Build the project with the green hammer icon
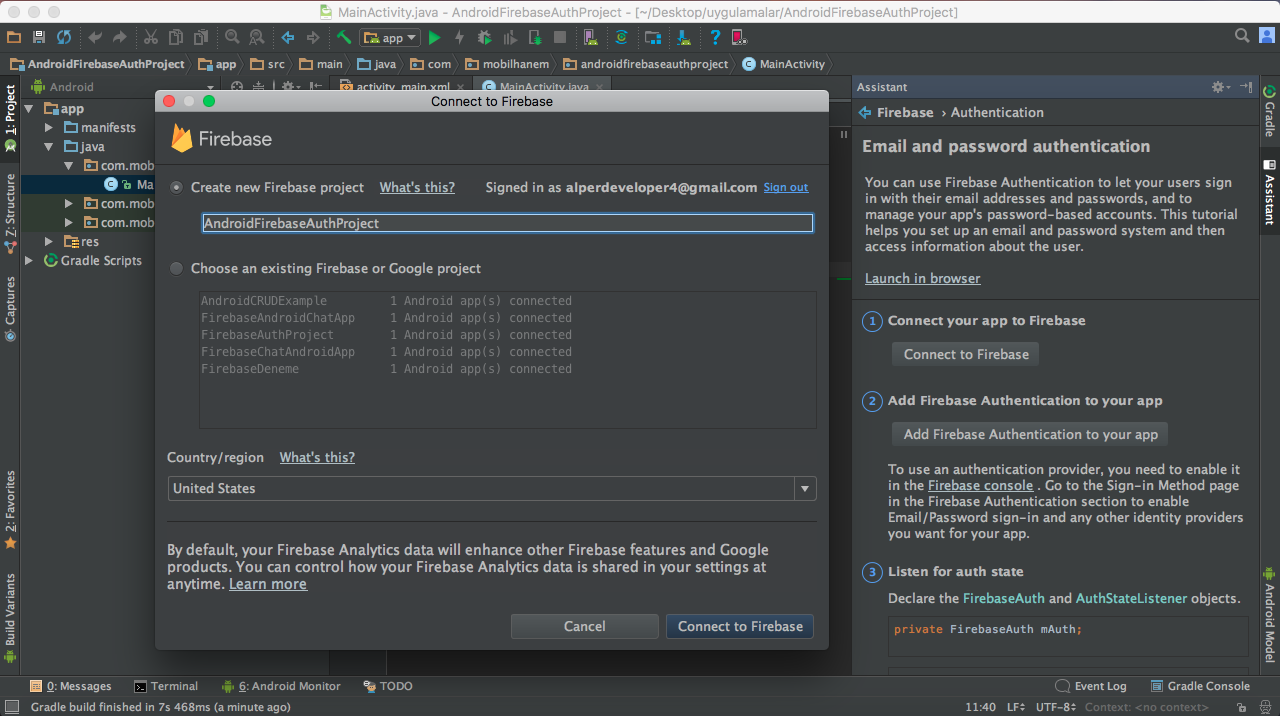The image size is (1280, 716). (343, 38)
